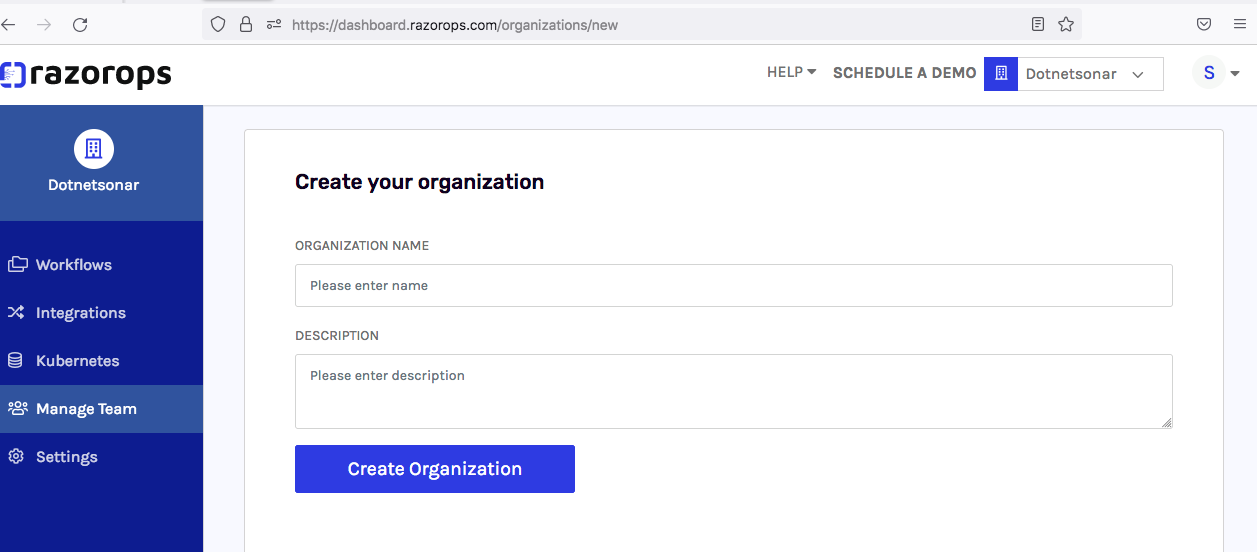Click the Kubernetes database icon
Viewport: 1257px width, 552px height.
pyautogui.click(x=16, y=361)
